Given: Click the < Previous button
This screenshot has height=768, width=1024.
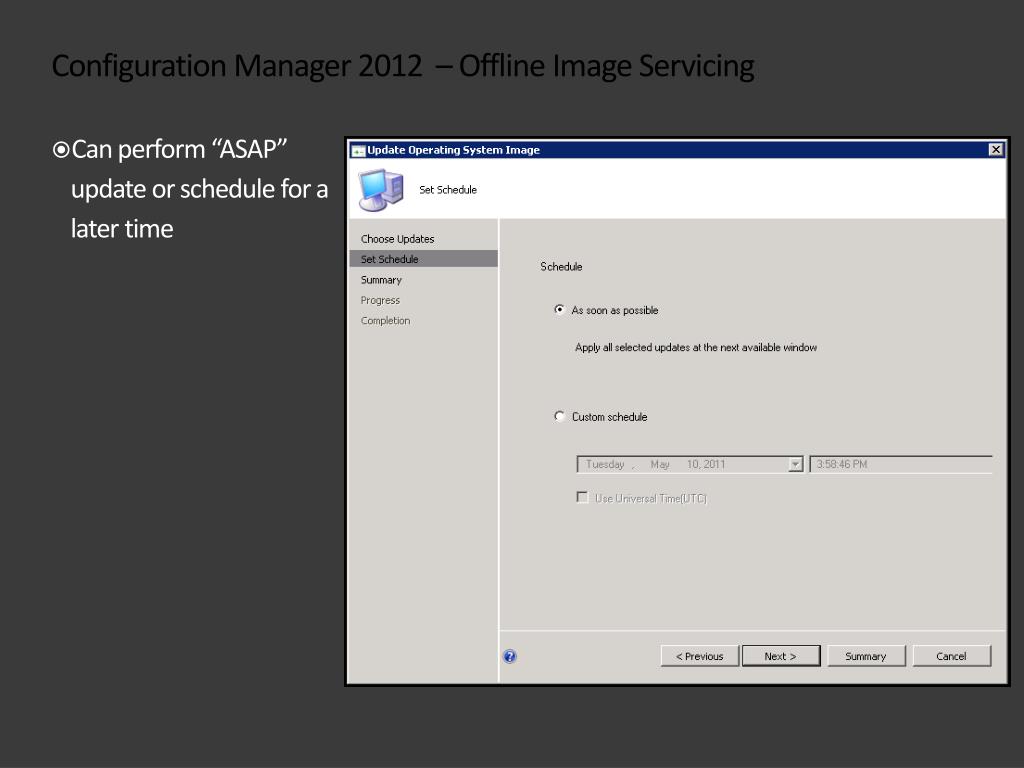Looking at the screenshot, I should coord(699,656).
